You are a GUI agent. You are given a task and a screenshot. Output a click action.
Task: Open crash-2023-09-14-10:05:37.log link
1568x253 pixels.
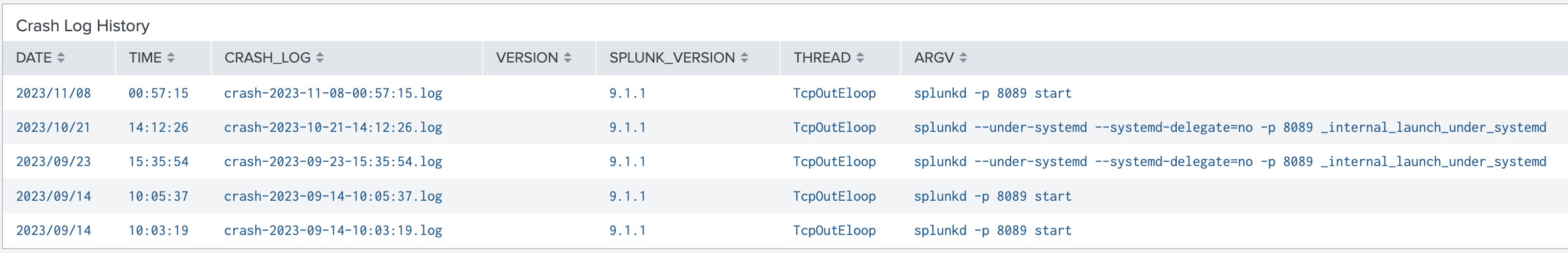coord(333,196)
